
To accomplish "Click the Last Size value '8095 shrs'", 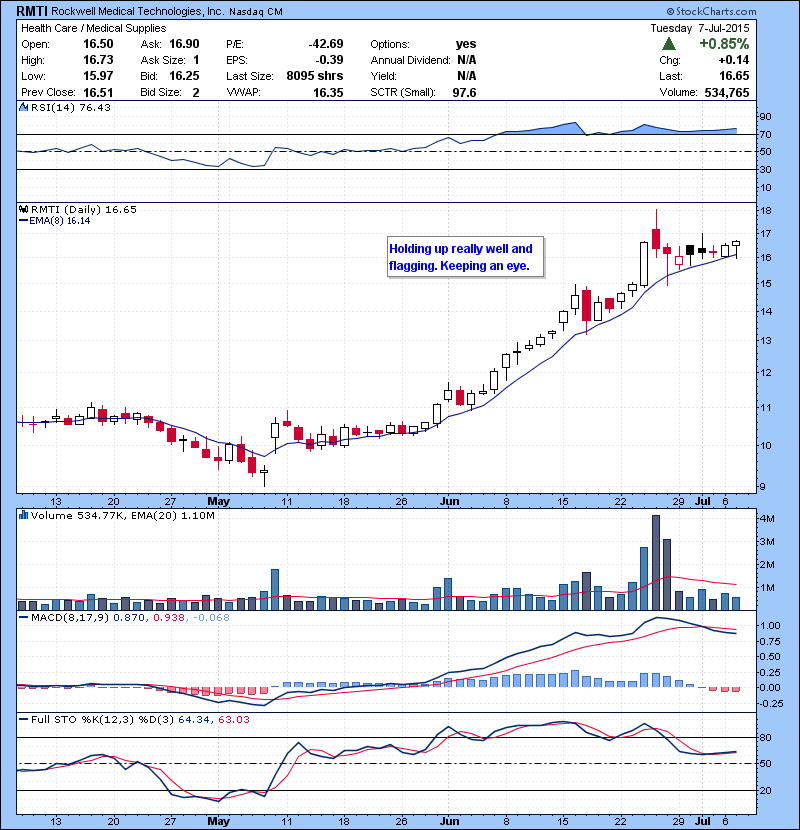I will [315, 76].
